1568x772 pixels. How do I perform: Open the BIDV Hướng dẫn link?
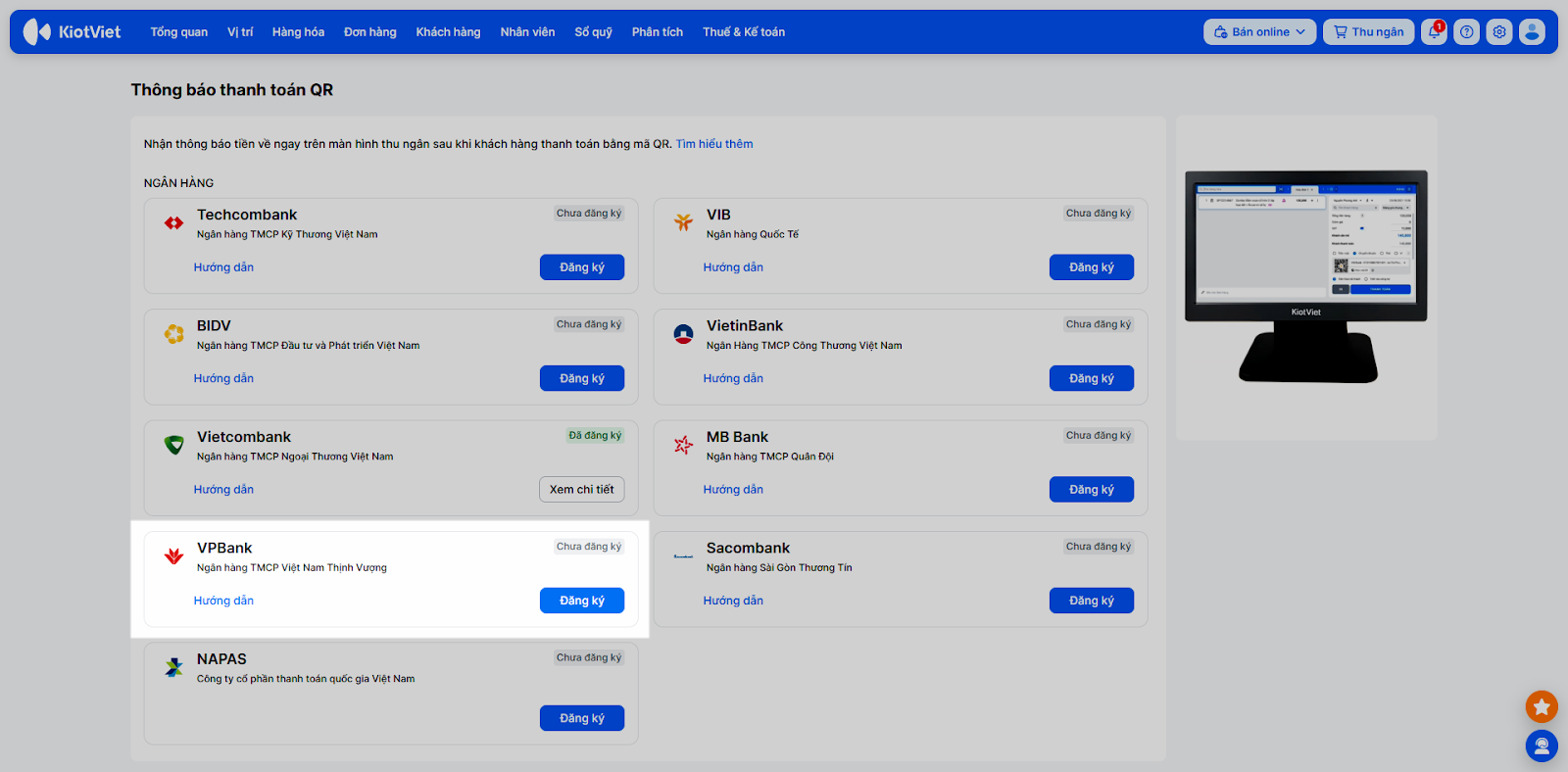pyautogui.click(x=223, y=378)
